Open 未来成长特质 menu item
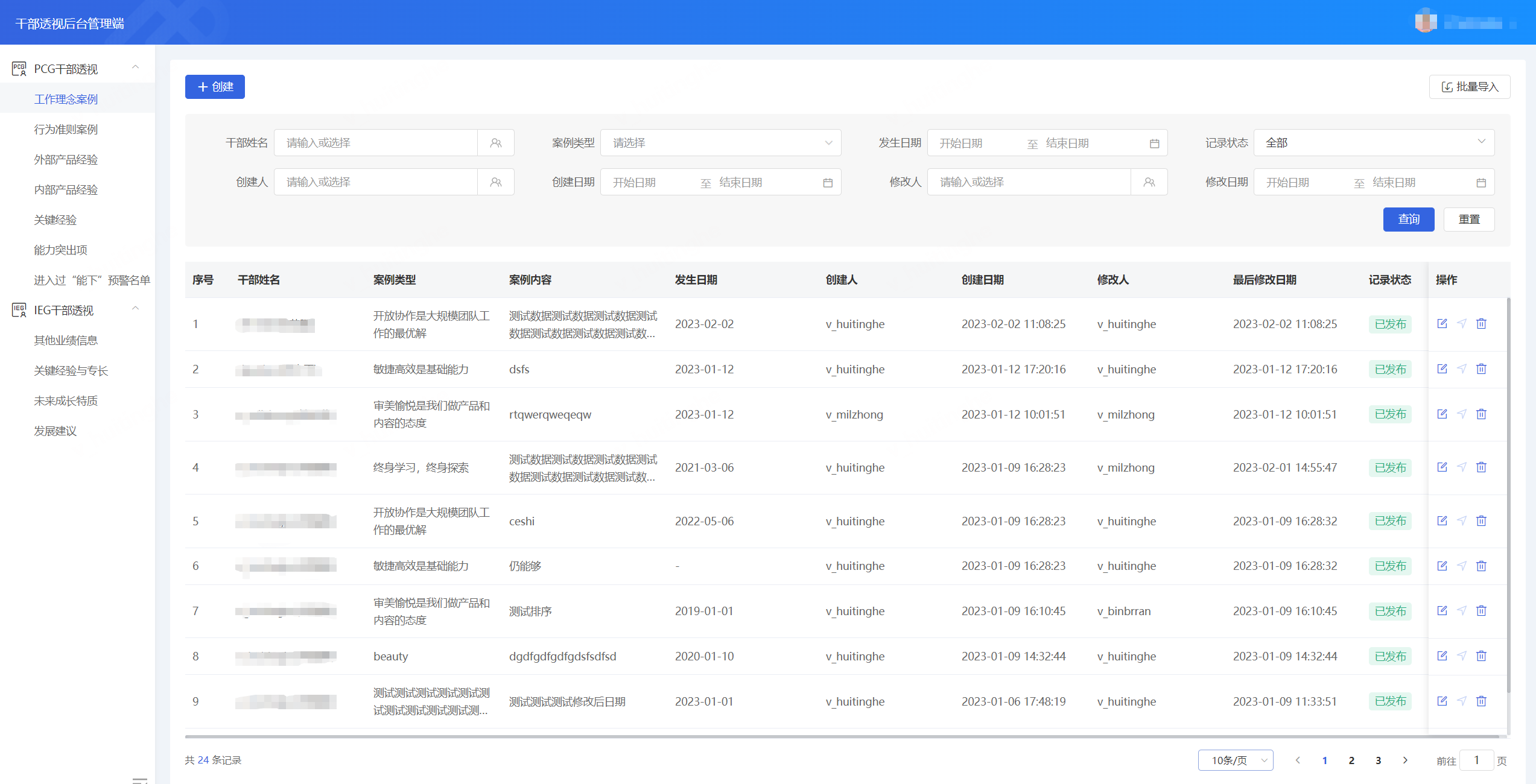1536x784 pixels. click(x=66, y=400)
